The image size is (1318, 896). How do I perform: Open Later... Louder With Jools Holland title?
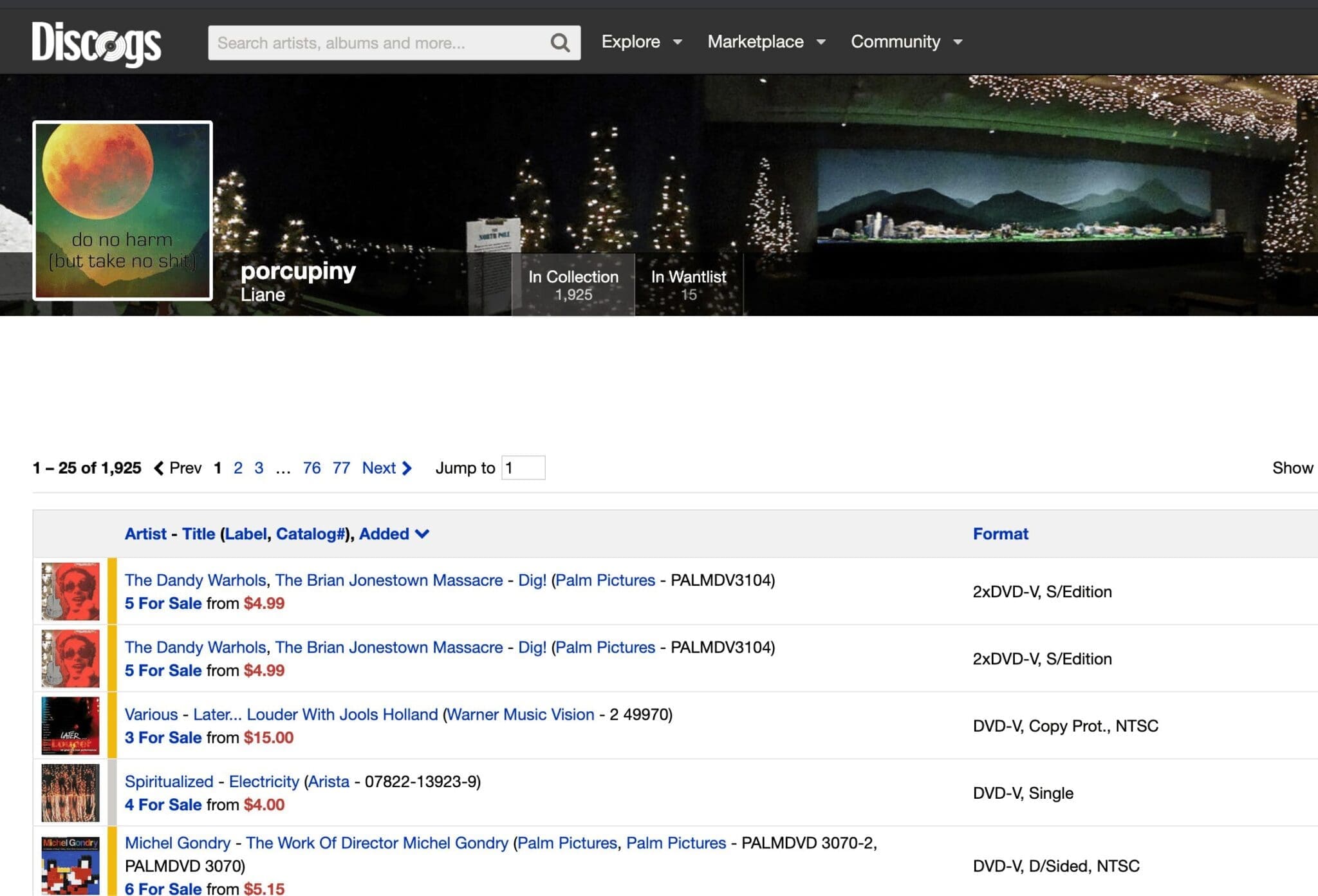tap(315, 714)
